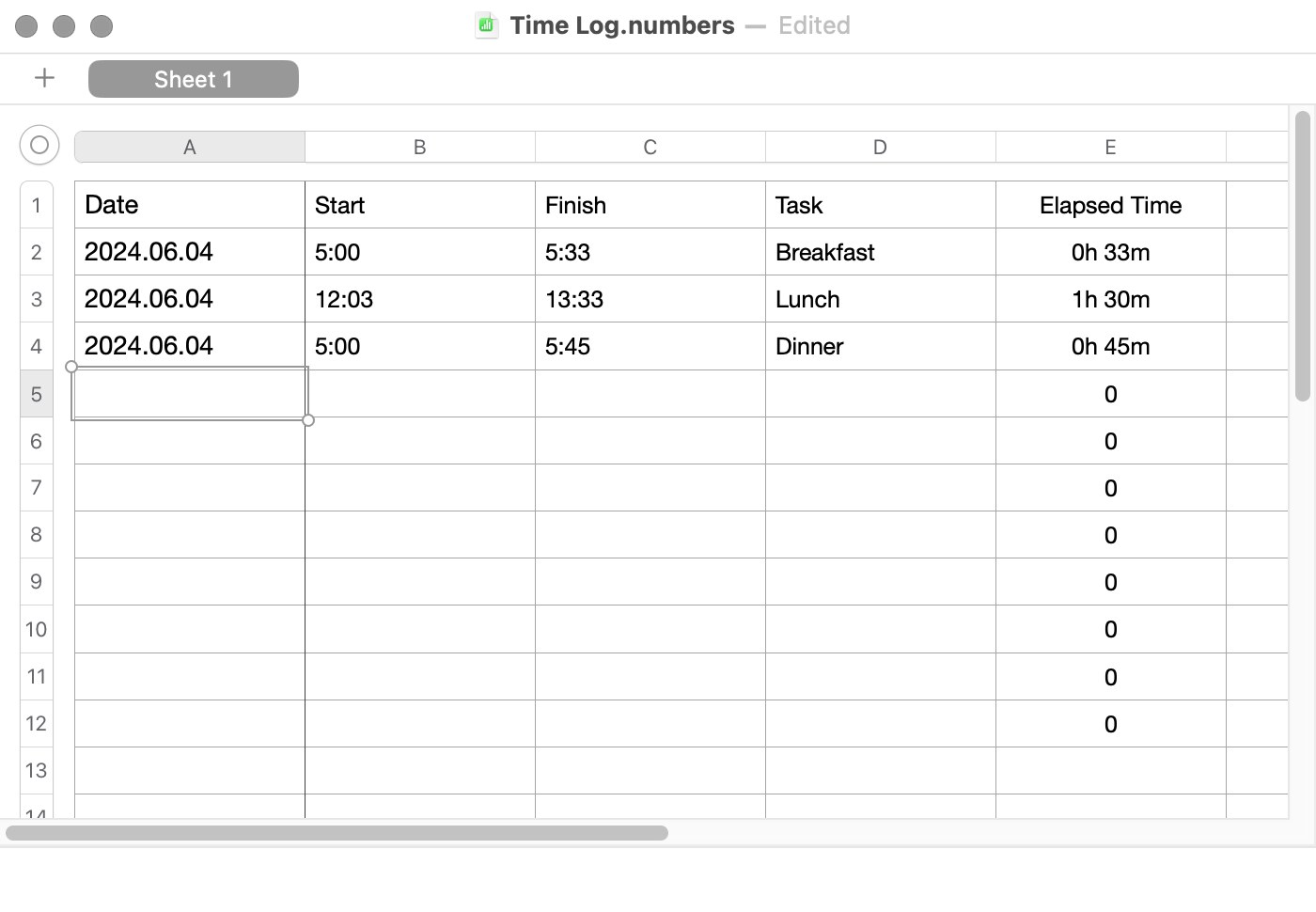
Task: Click the 13:33 finish time cell
Action: [x=650, y=299]
